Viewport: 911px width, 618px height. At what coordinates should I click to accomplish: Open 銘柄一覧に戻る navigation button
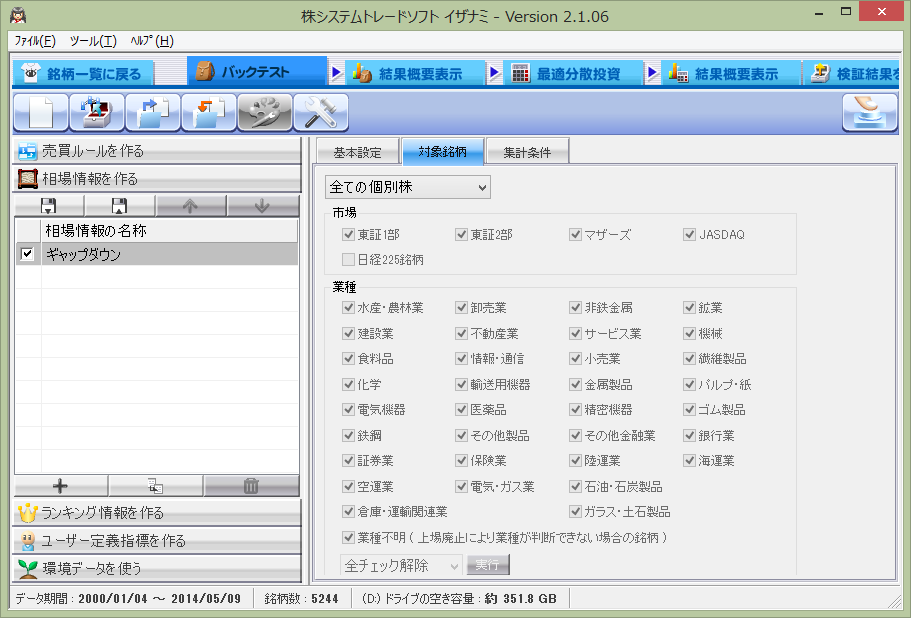click(83, 73)
